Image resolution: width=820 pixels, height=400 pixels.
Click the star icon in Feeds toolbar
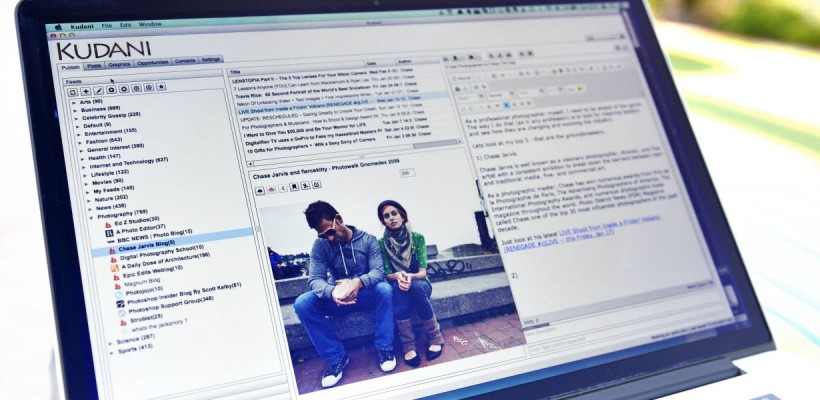tap(161, 87)
